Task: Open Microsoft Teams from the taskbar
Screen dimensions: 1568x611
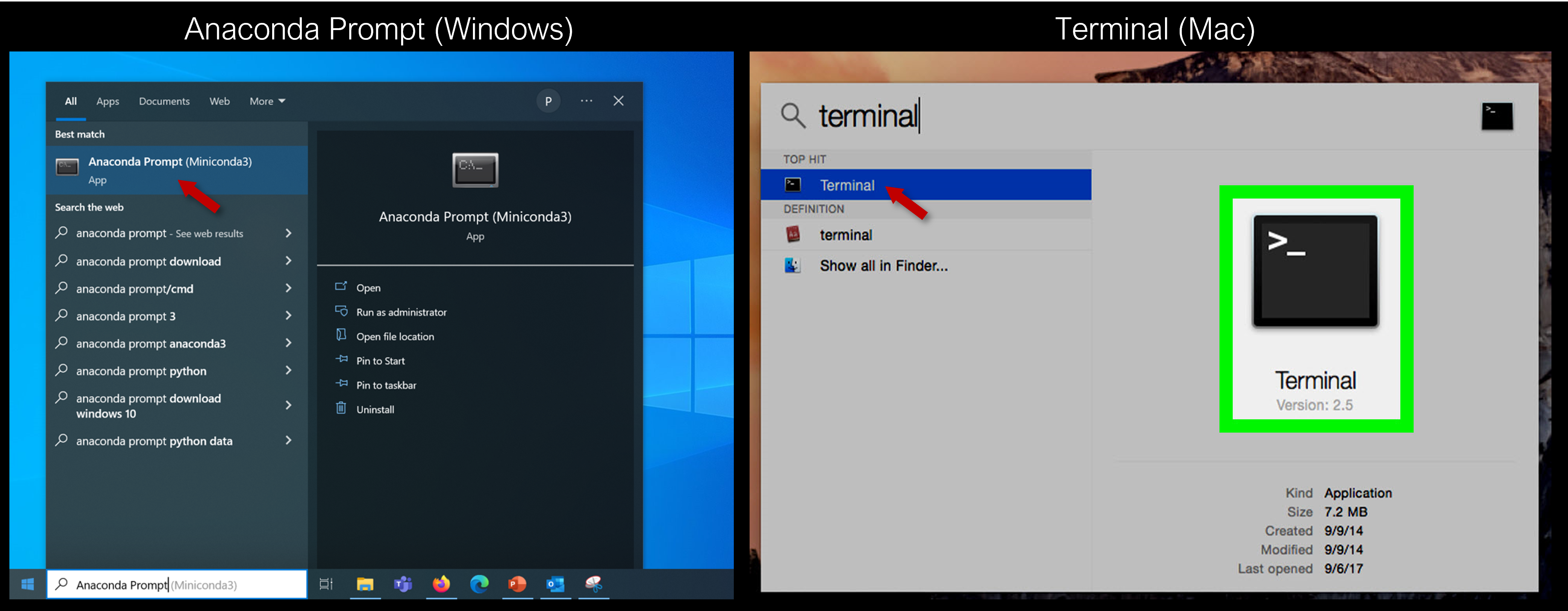Action: pos(403,584)
